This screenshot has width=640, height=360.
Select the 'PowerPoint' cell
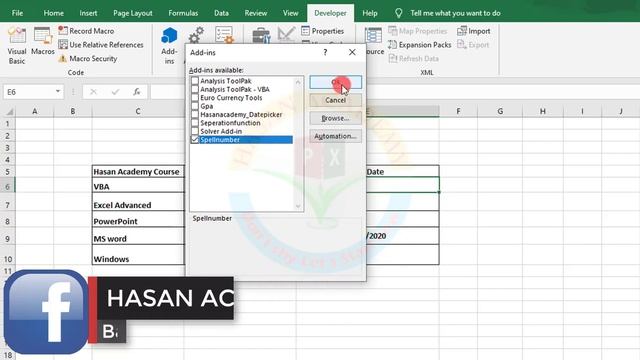tap(138, 220)
